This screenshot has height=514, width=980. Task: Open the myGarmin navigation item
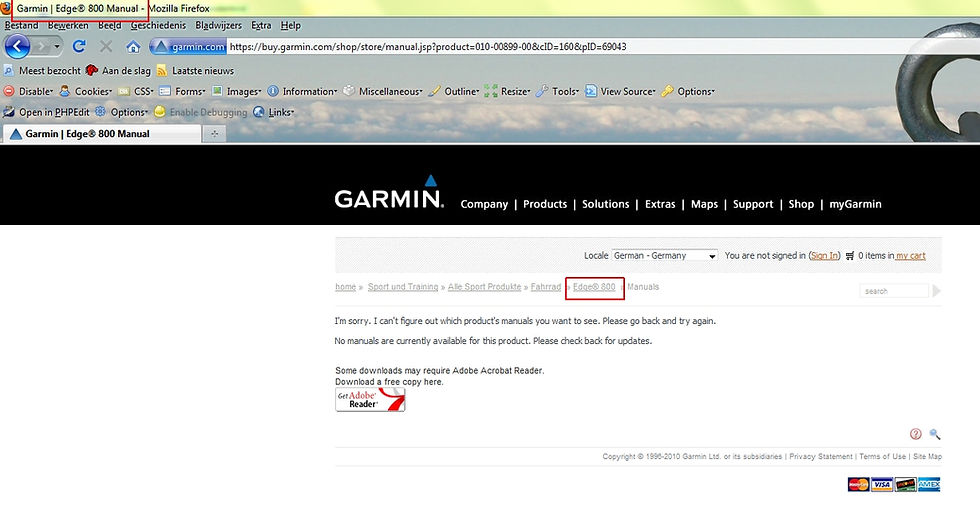coord(856,204)
